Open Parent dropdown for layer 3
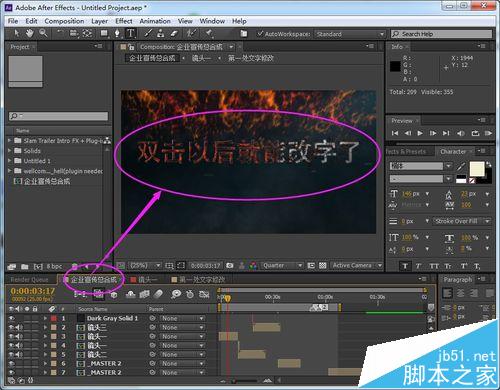 click(182, 336)
